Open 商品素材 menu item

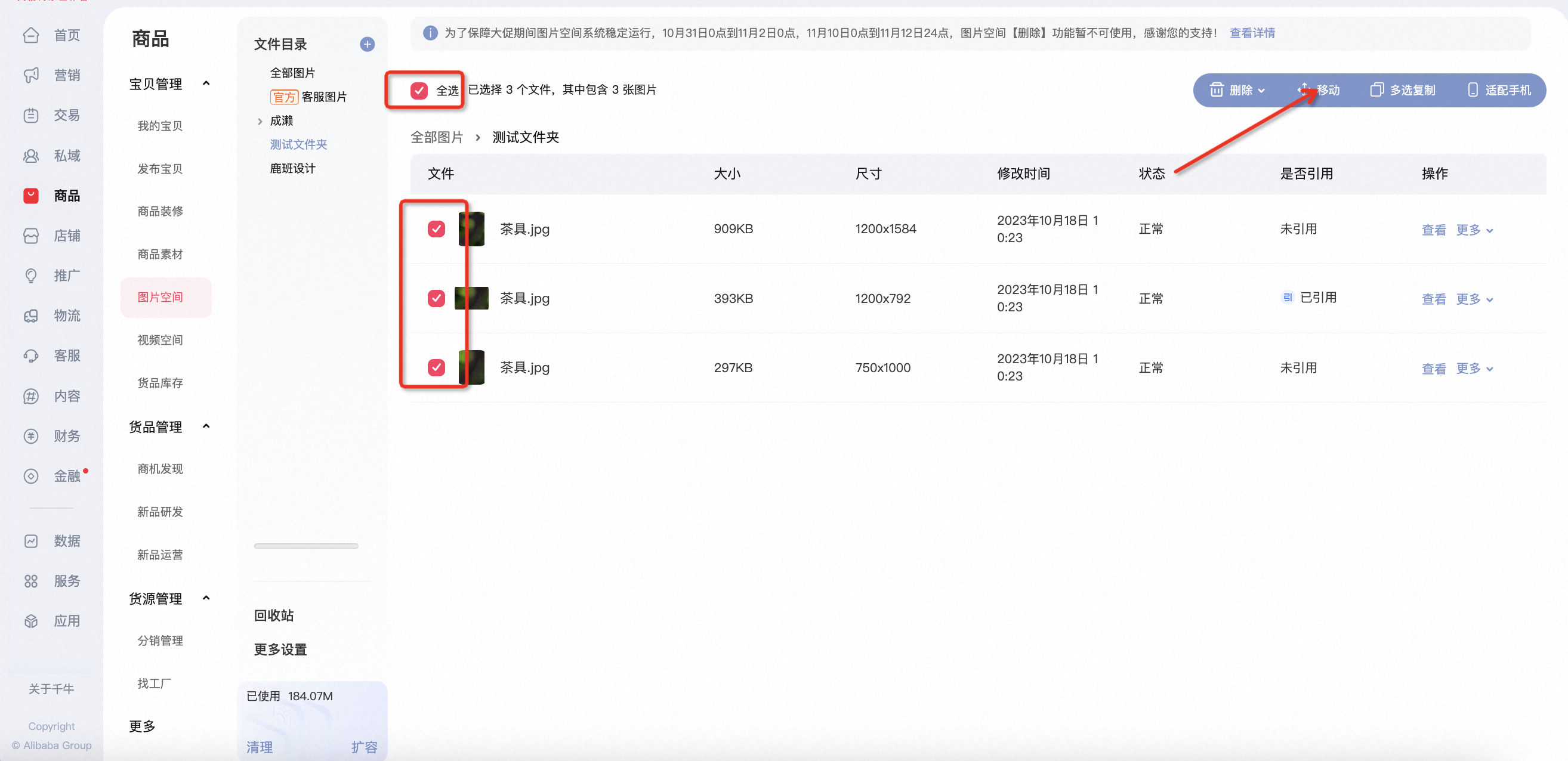click(x=160, y=254)
